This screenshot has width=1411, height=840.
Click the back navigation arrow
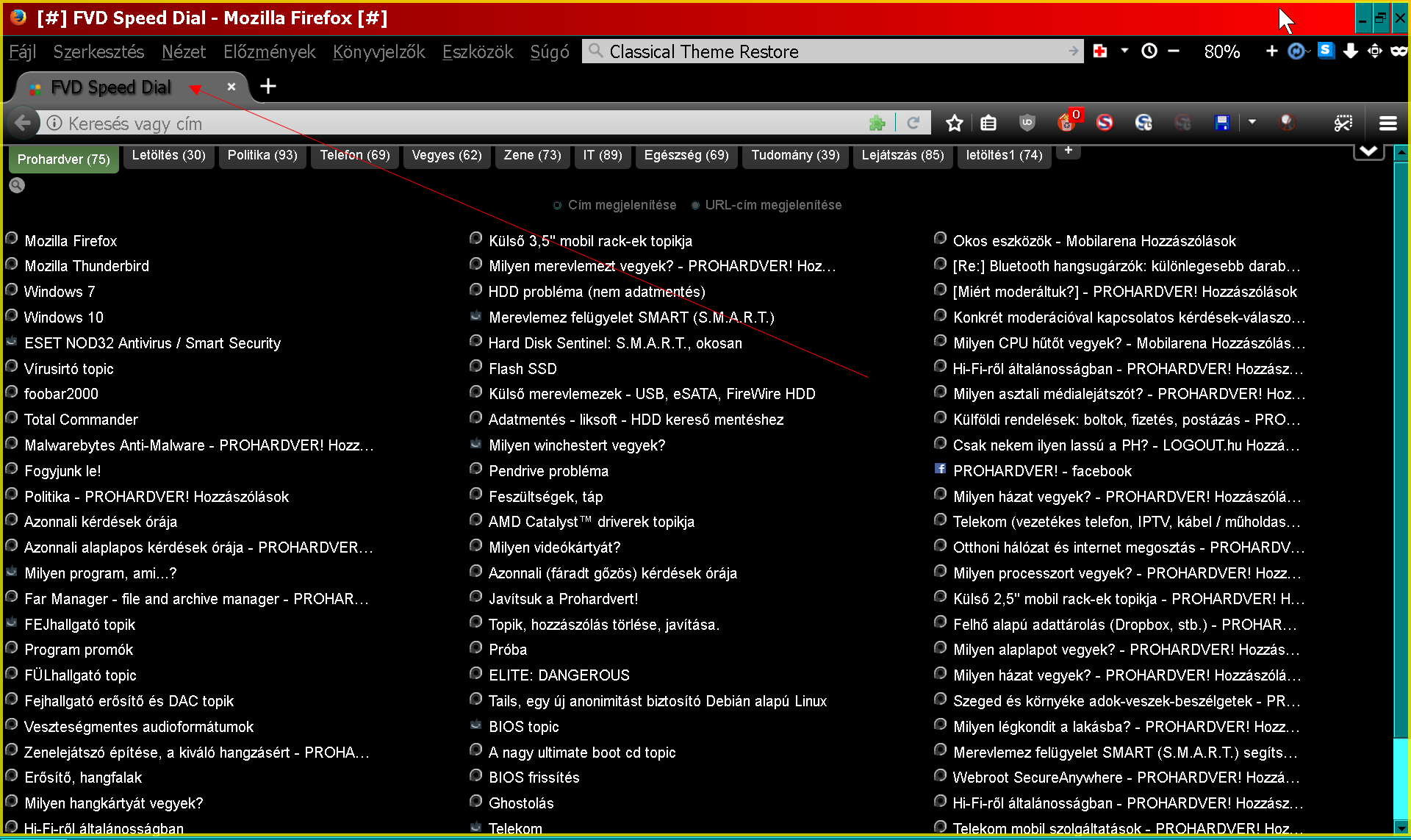point(23,123)
